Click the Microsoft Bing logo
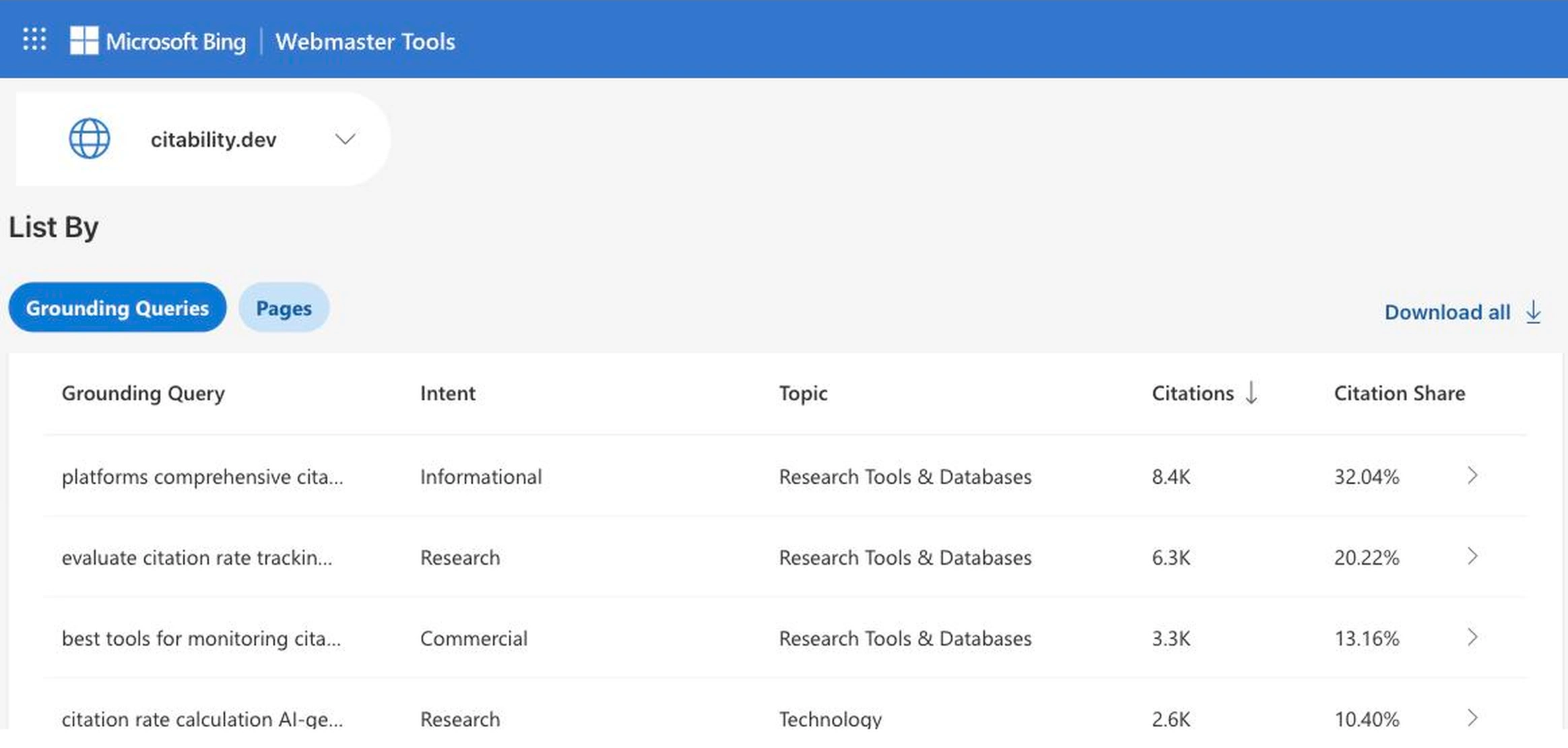 tap(84, 40)
